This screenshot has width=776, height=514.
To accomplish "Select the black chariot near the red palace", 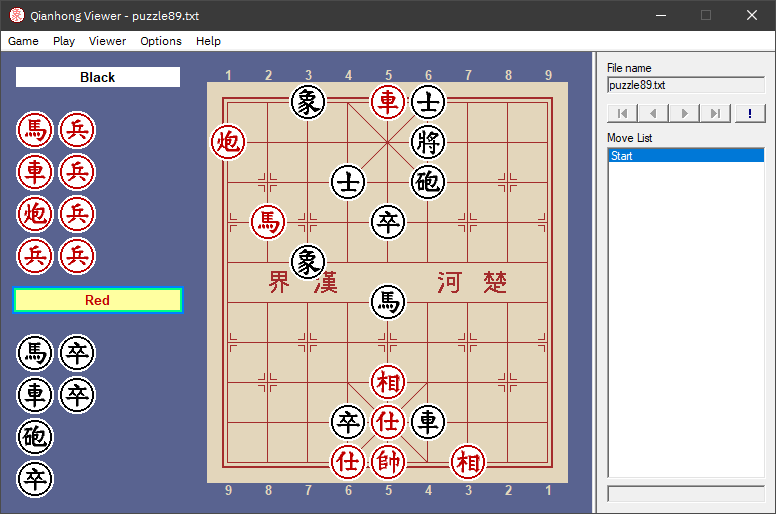I will (x=428, y=422).
